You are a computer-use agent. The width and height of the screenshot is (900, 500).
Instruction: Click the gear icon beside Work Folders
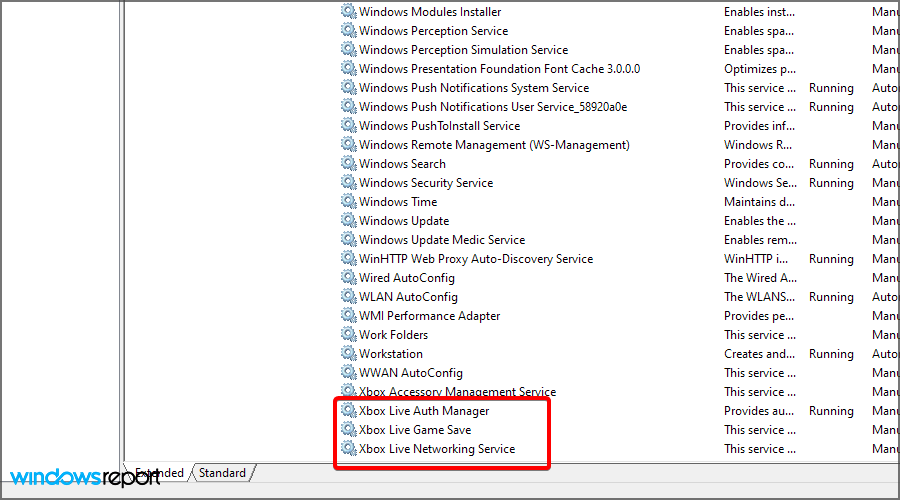[348, 334]
